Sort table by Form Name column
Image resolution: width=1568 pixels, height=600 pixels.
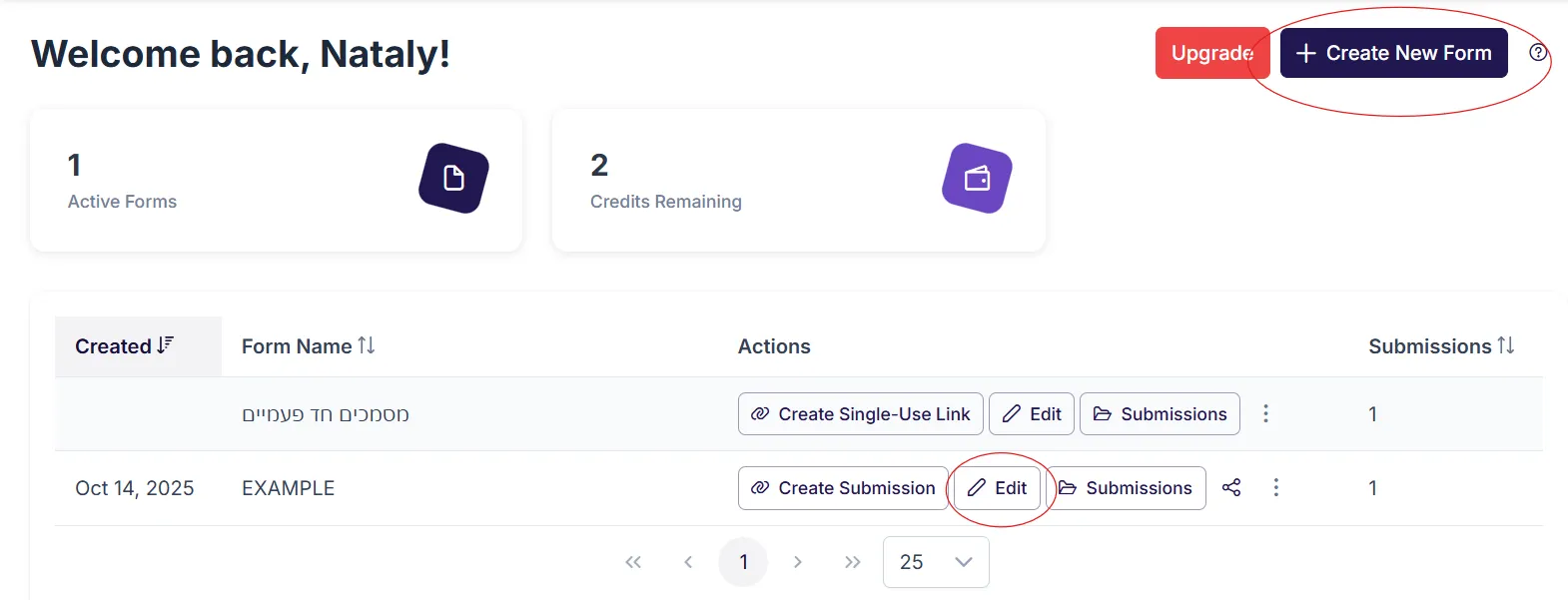click(308, 346)
